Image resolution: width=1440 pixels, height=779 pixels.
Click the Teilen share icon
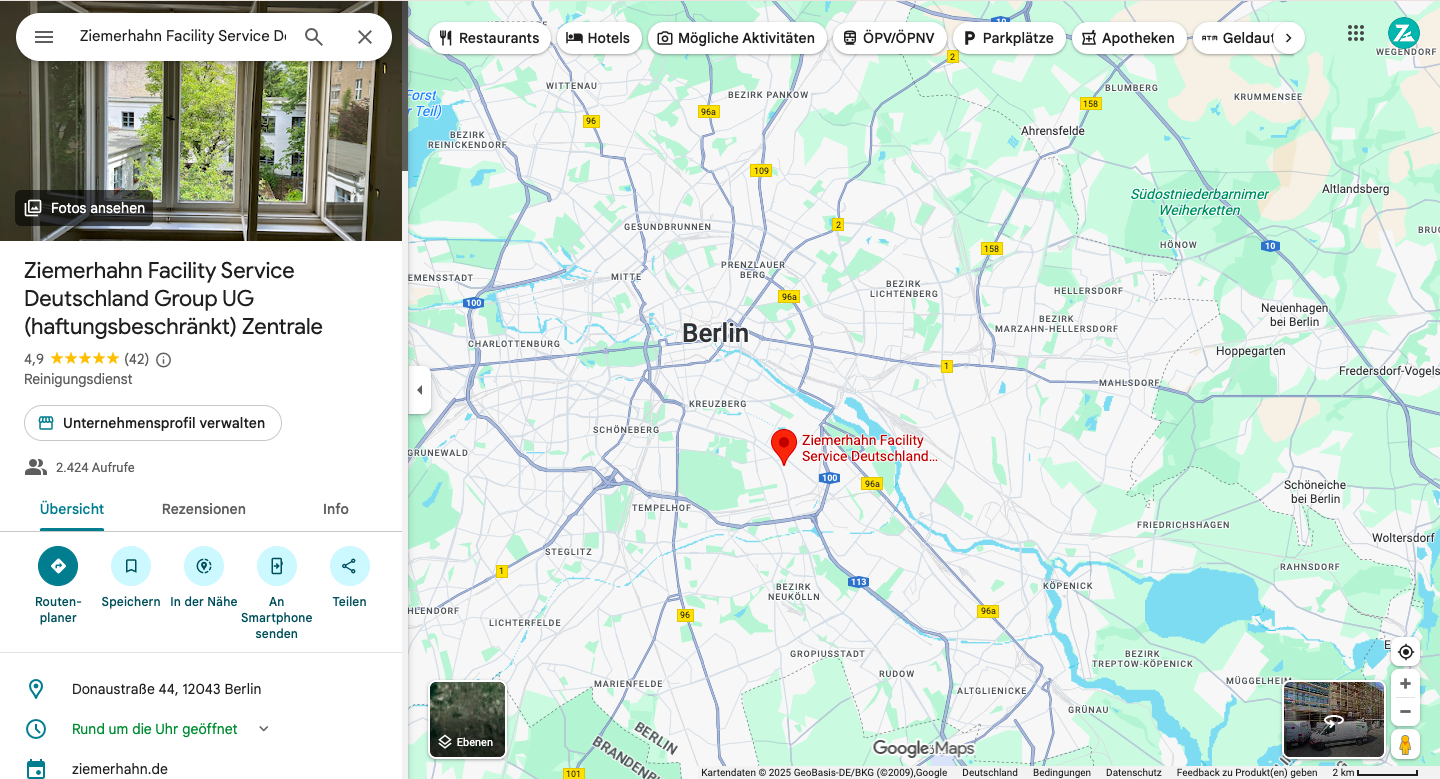349,566
